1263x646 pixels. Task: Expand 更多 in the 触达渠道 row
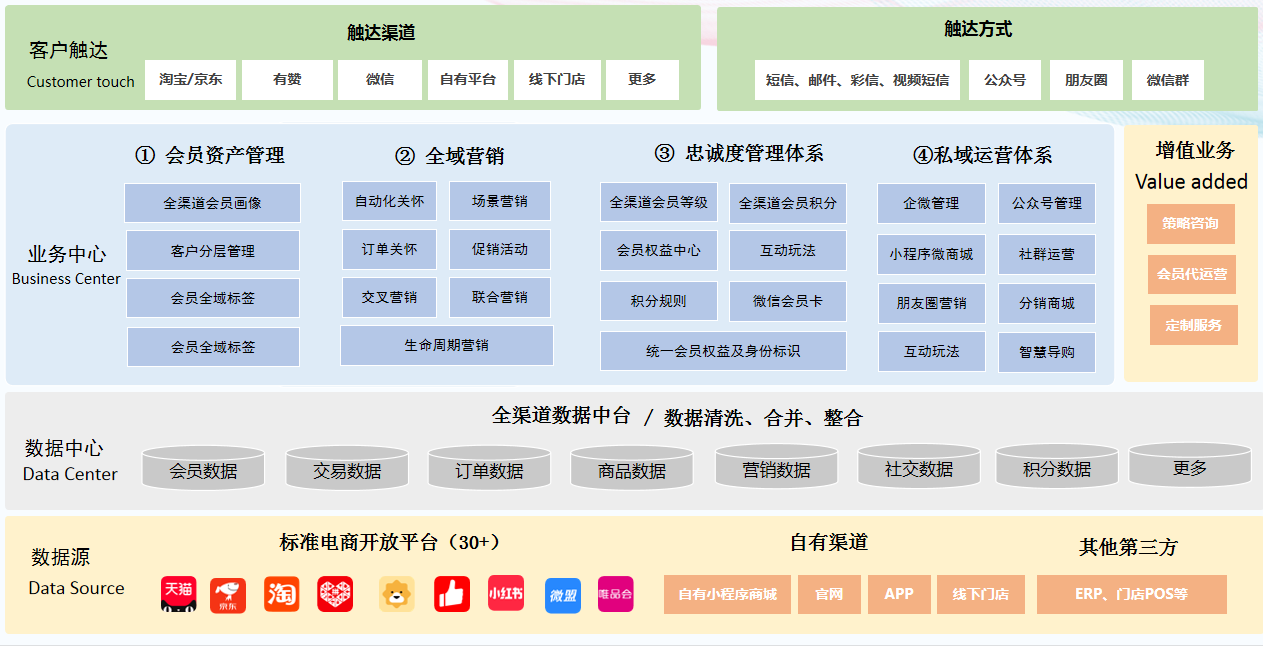(642, 80)
